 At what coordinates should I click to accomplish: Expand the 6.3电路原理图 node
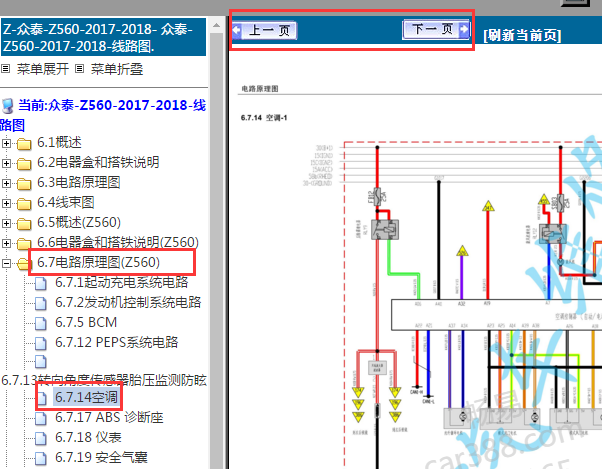[6, 183]
